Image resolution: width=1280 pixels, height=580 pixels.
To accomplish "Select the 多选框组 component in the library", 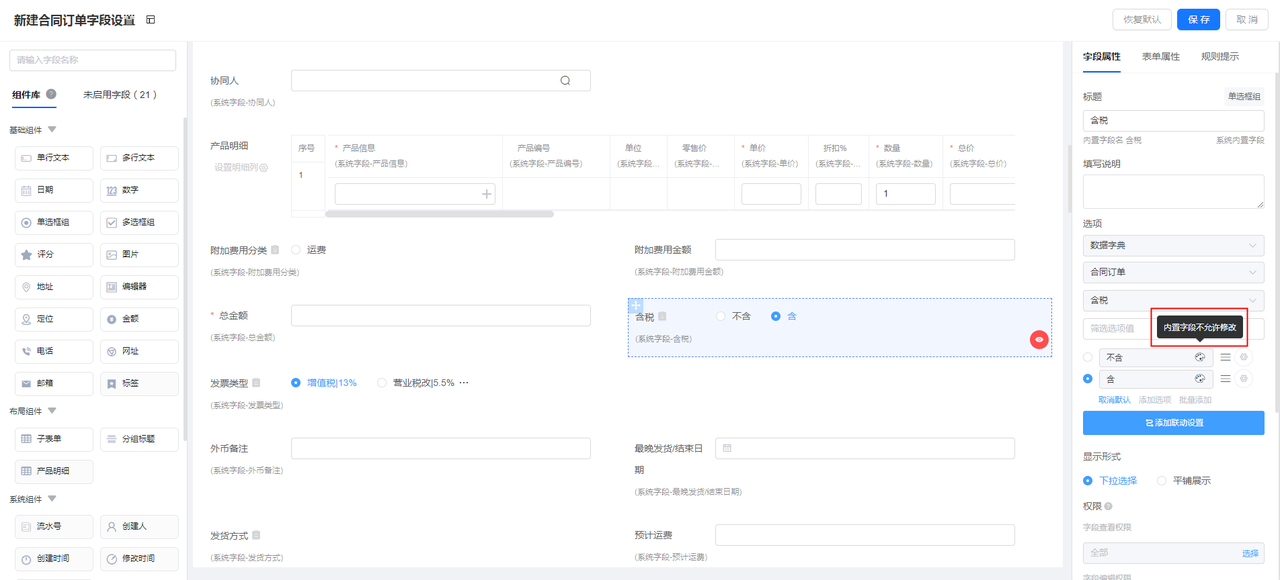I will tap(140, 222).
